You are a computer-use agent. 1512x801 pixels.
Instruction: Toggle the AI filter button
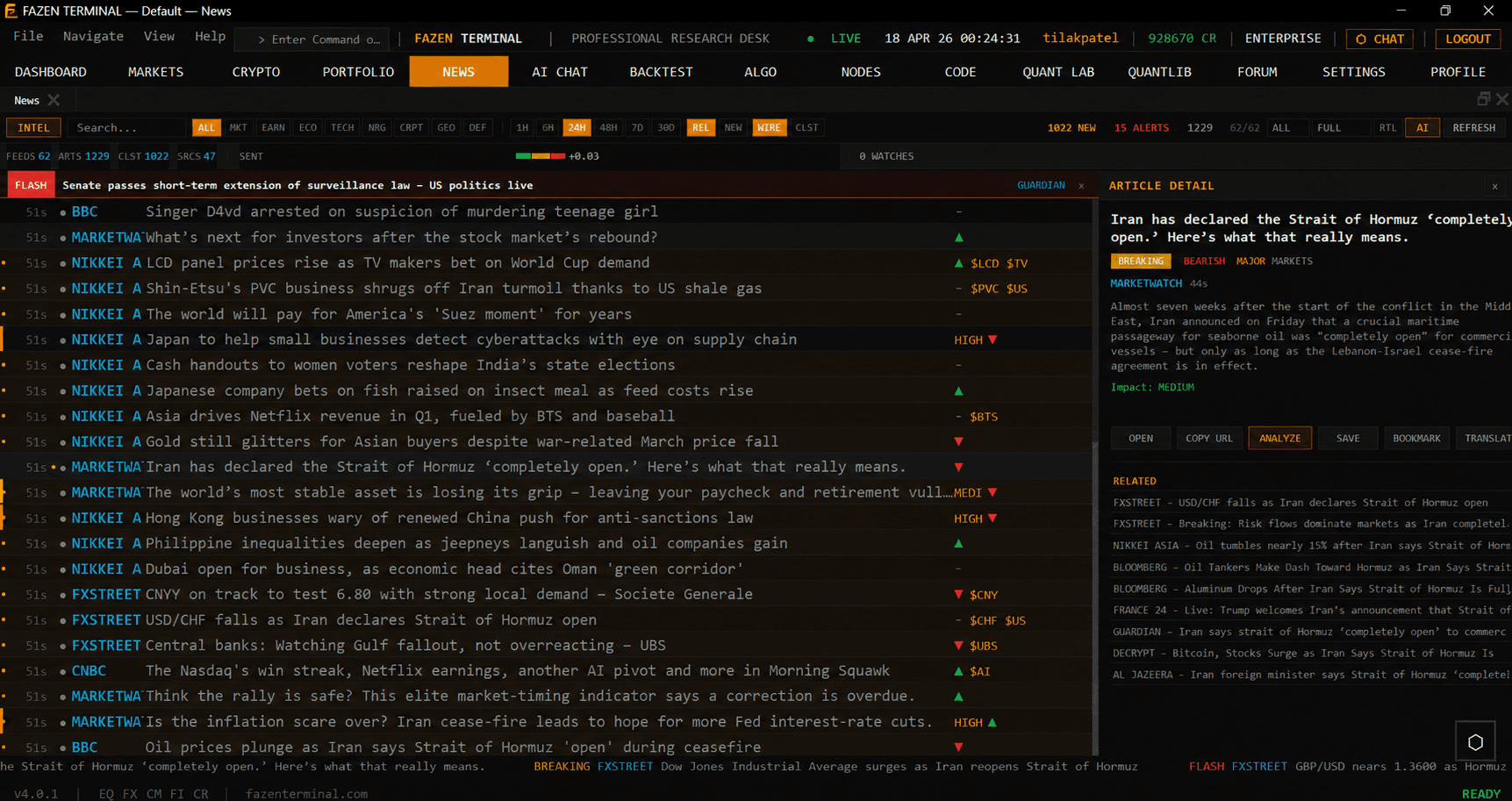click(x=1422, y=128)
